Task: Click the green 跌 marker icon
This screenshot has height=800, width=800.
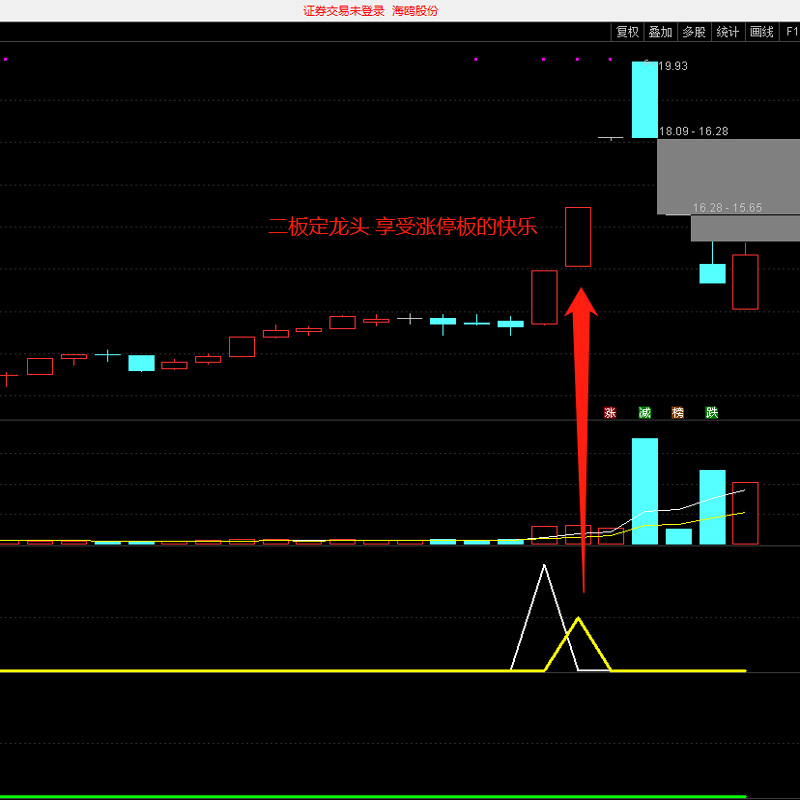Action: click(x=711, y=412)
